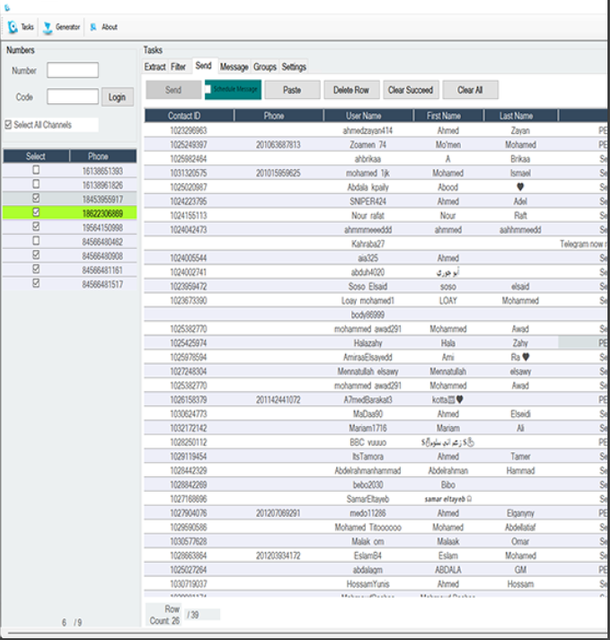The width and height of the screenshot is (610, 640).
Task: Select last name cell Abdellatiaf
Action: [521, 527]
